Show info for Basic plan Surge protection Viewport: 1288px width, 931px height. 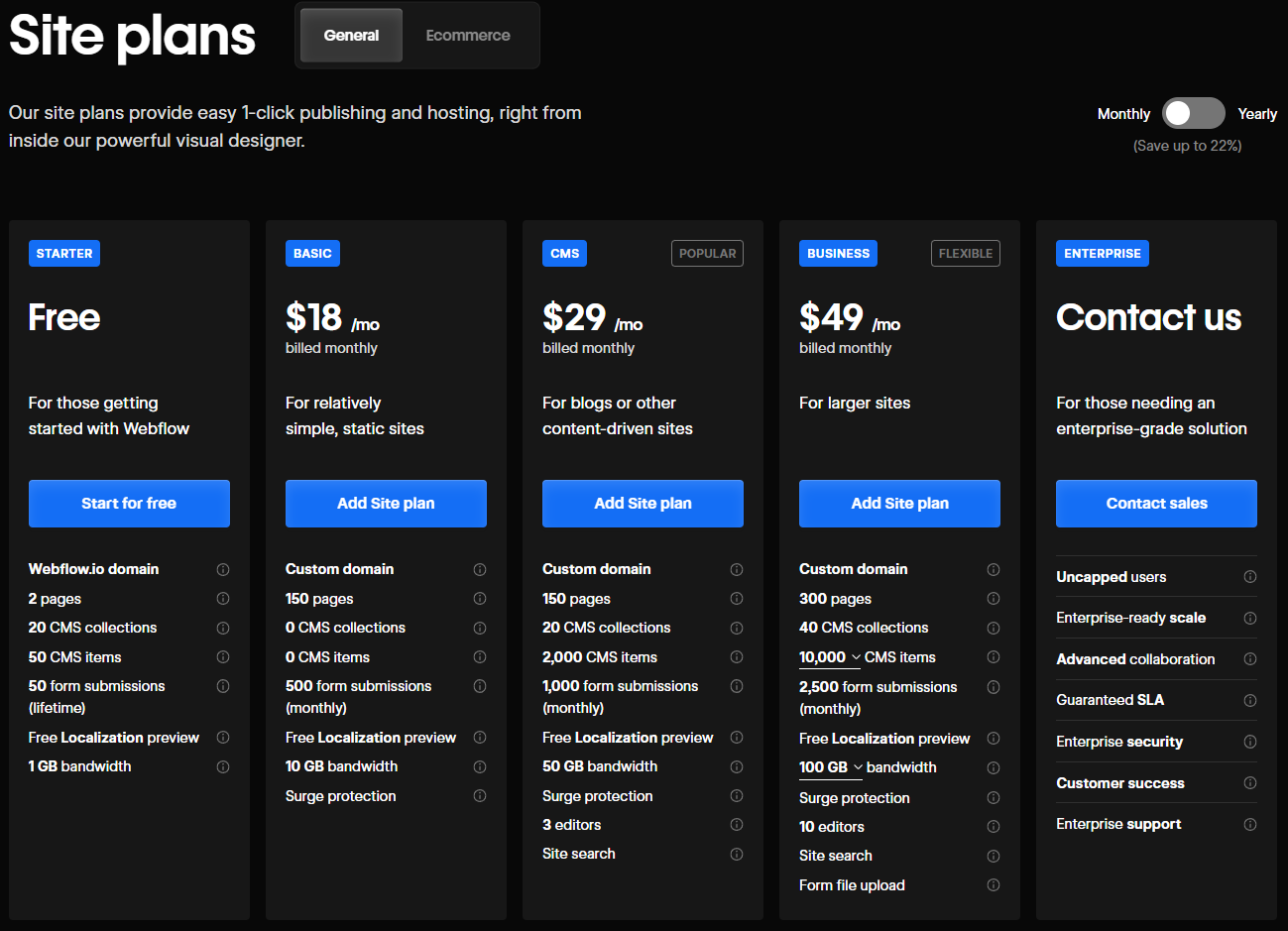click(480, 796)
